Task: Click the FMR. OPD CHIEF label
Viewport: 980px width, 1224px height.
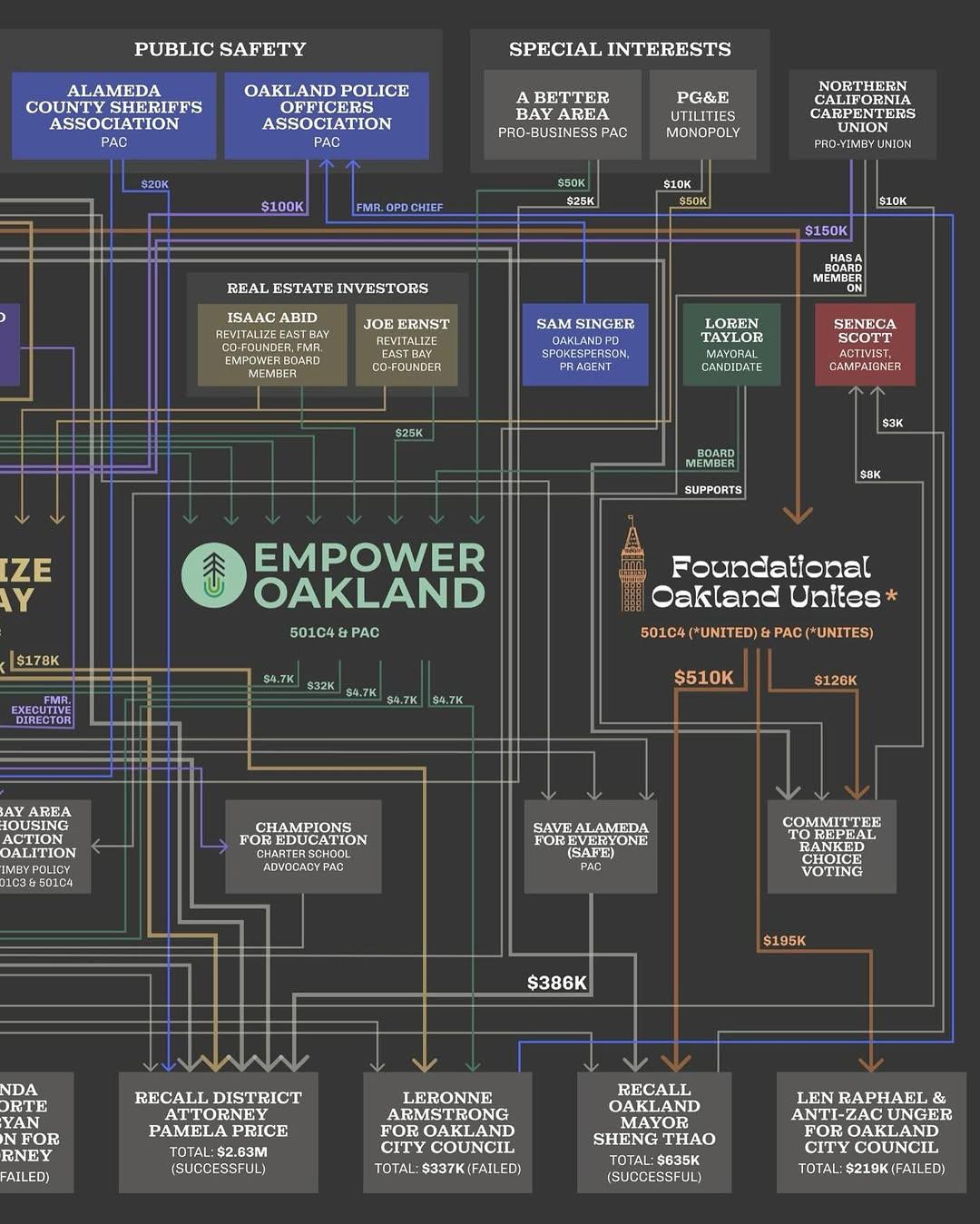Action: [399, 208]
